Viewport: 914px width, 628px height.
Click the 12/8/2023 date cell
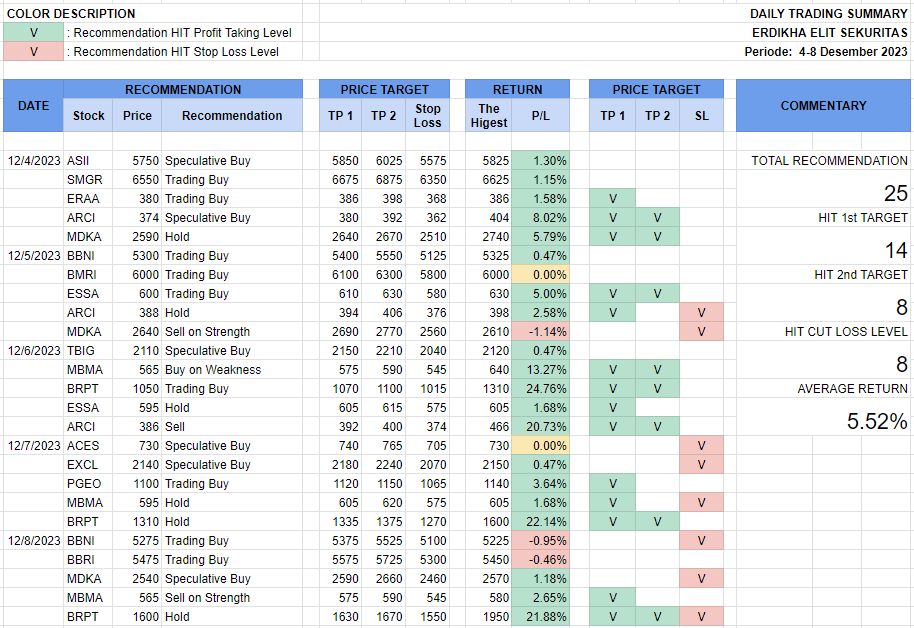point(32,541)
